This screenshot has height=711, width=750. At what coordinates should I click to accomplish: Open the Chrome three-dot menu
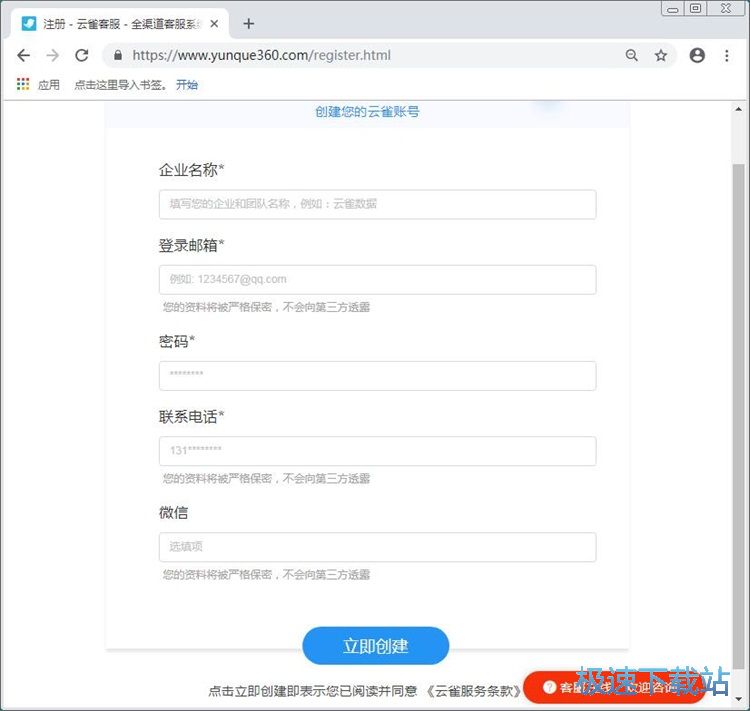[727, 56]
